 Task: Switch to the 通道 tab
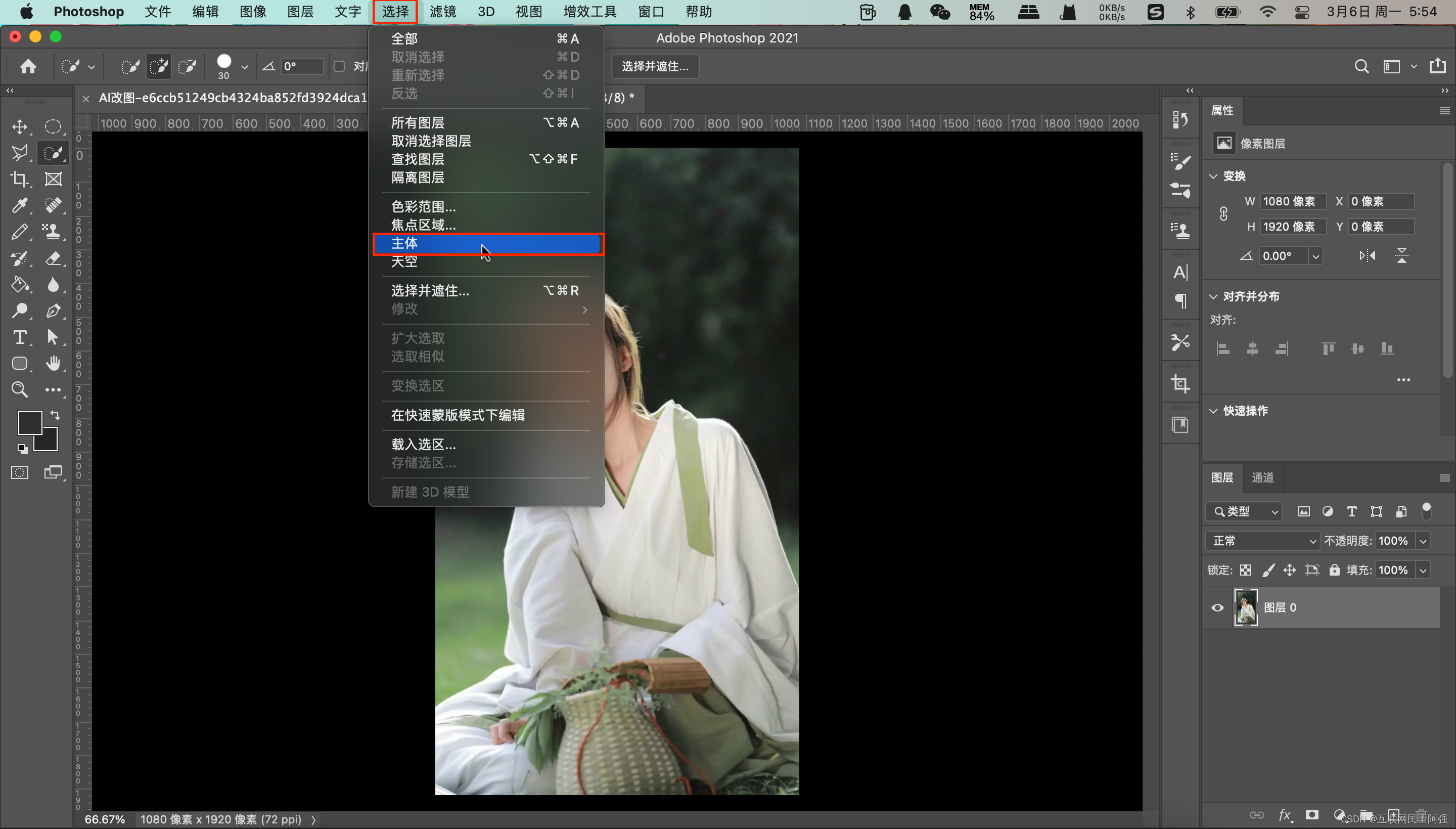[1262, 477]
